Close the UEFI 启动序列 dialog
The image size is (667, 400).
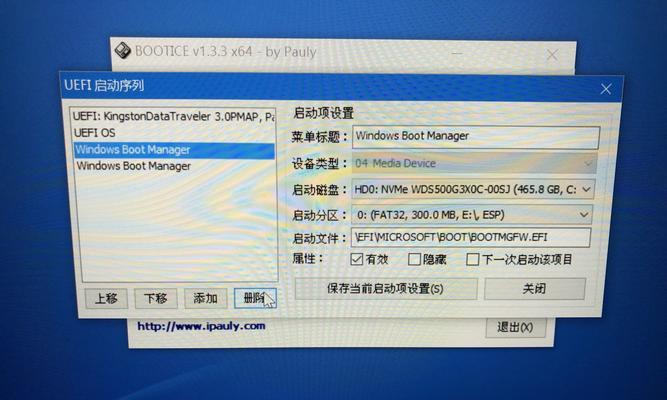[x=606, y=89]
